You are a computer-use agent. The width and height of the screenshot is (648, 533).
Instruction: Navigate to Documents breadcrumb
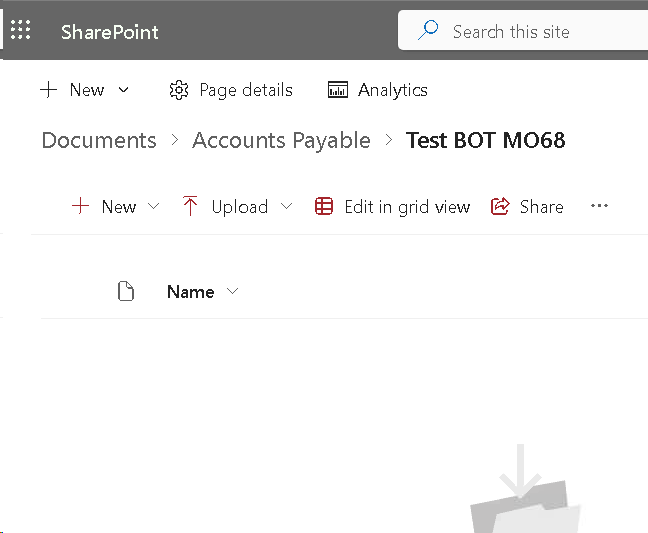pyautogui.click(x=99, y=141)
